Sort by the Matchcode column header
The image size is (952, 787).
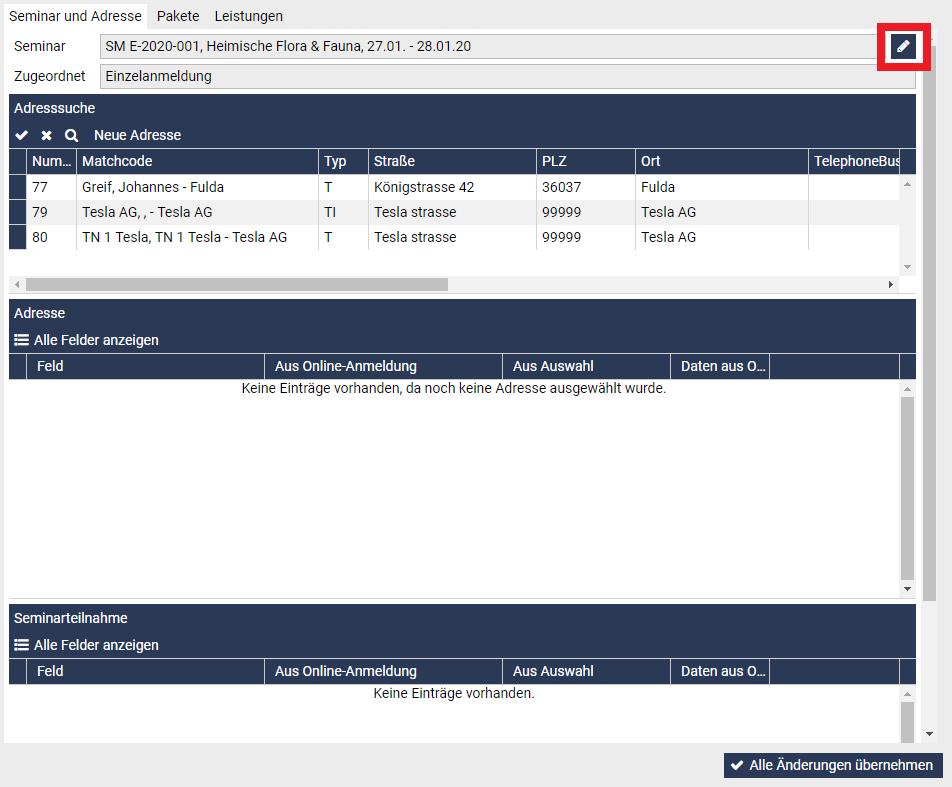tap(197, 161)
